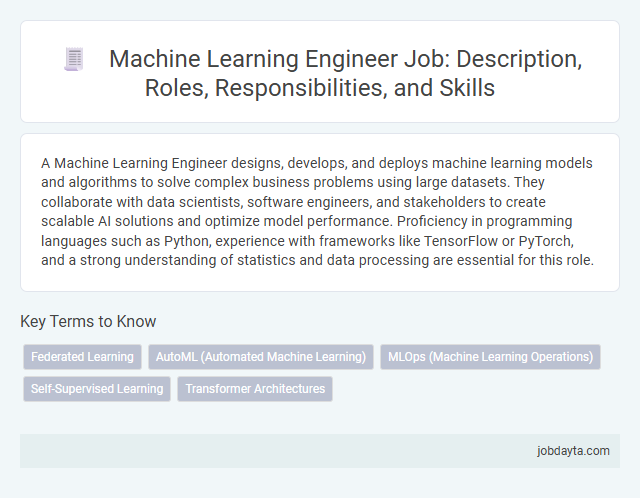Open the Federated Learning tag
The width and height of the screenshot is (640, 498).
pyautogui.click(x=82, y=357)
